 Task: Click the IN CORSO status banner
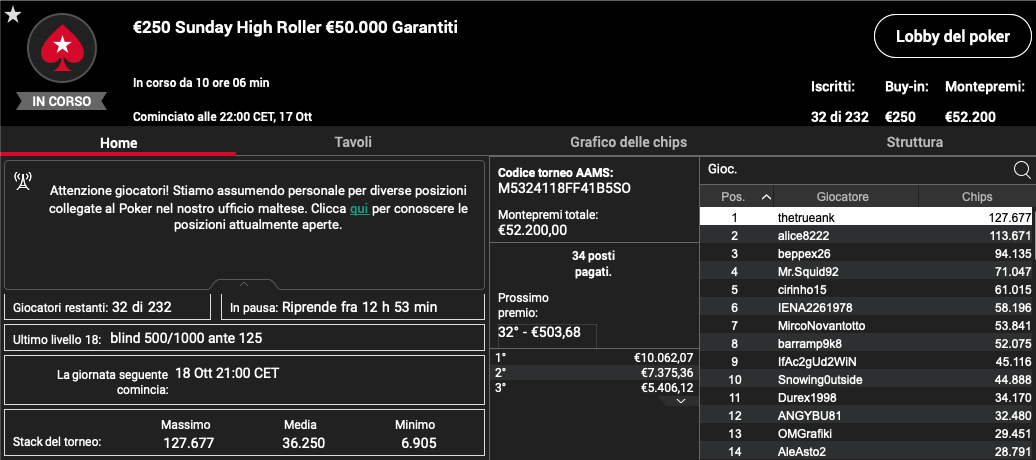(61, 102)
